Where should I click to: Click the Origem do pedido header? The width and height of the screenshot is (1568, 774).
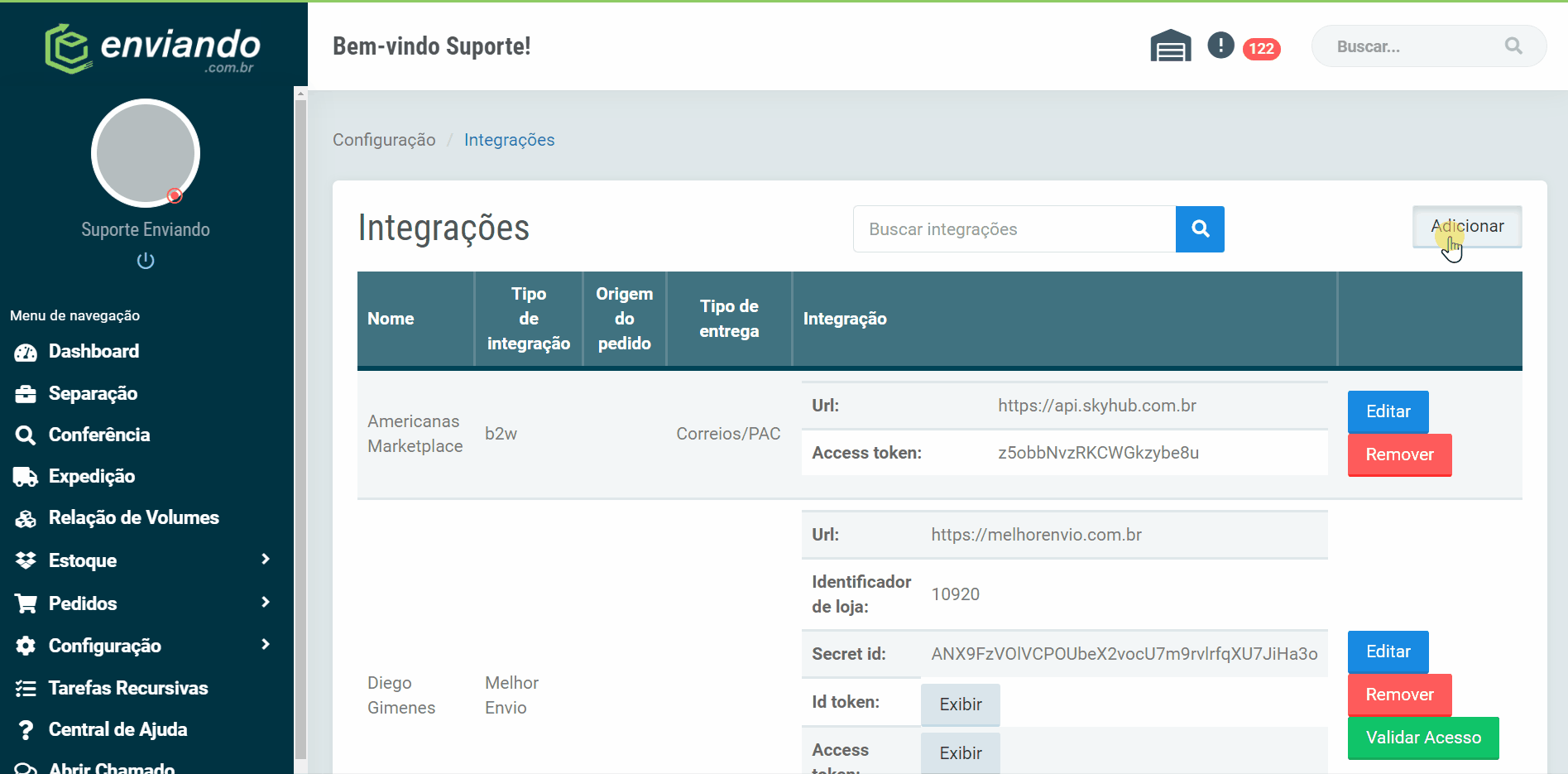click(624, 319)
